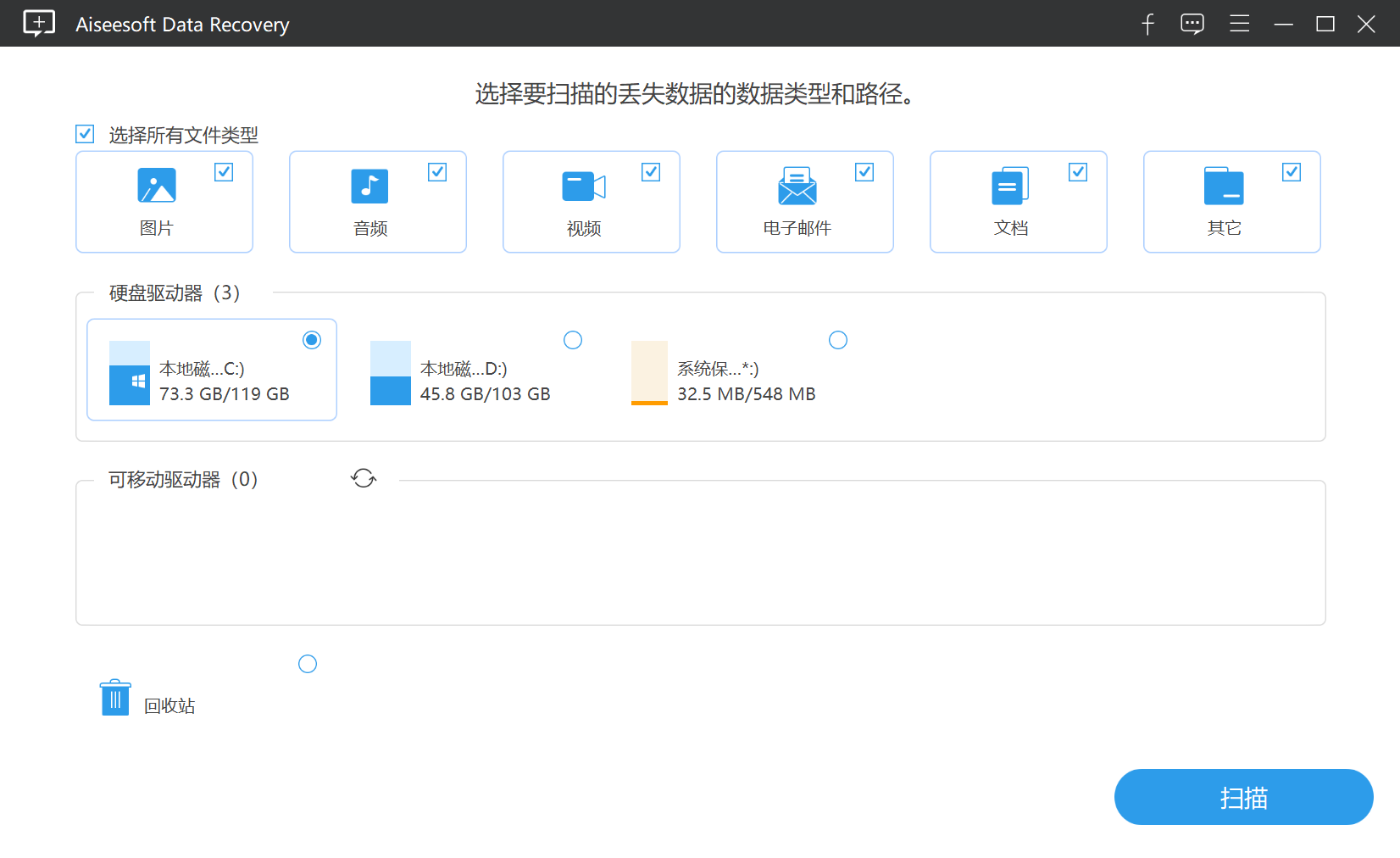This screenshot has width=1400, height=858.
Task: Click the 其它 label text
Action: tap(1225, 228)
